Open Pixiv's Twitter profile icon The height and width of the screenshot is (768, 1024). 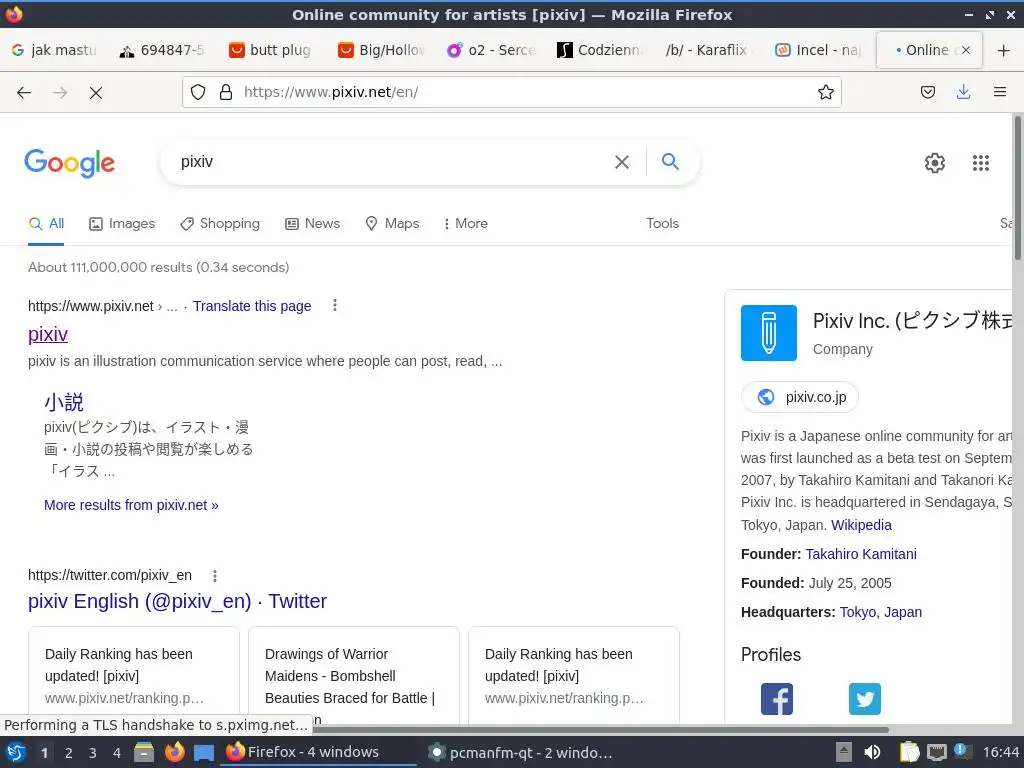click(865, 699)
